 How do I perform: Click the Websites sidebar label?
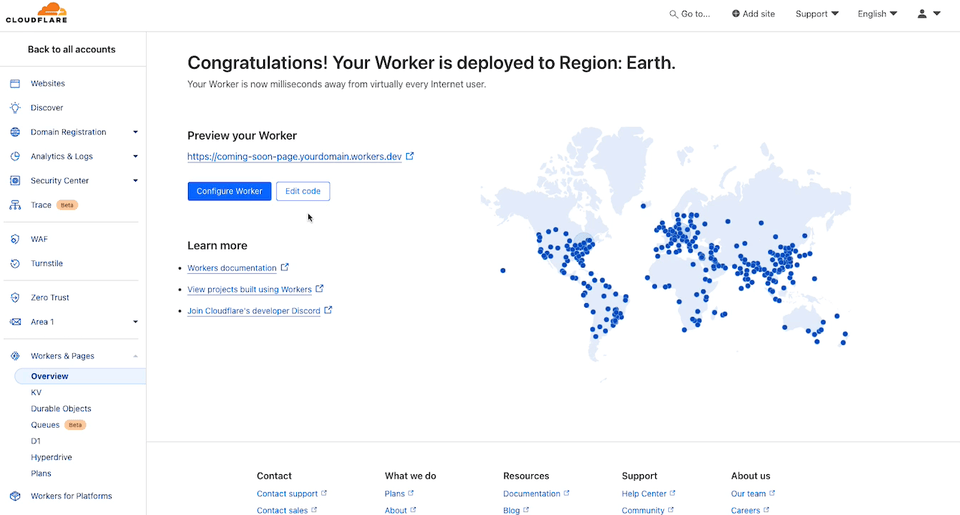pos(48,83)
